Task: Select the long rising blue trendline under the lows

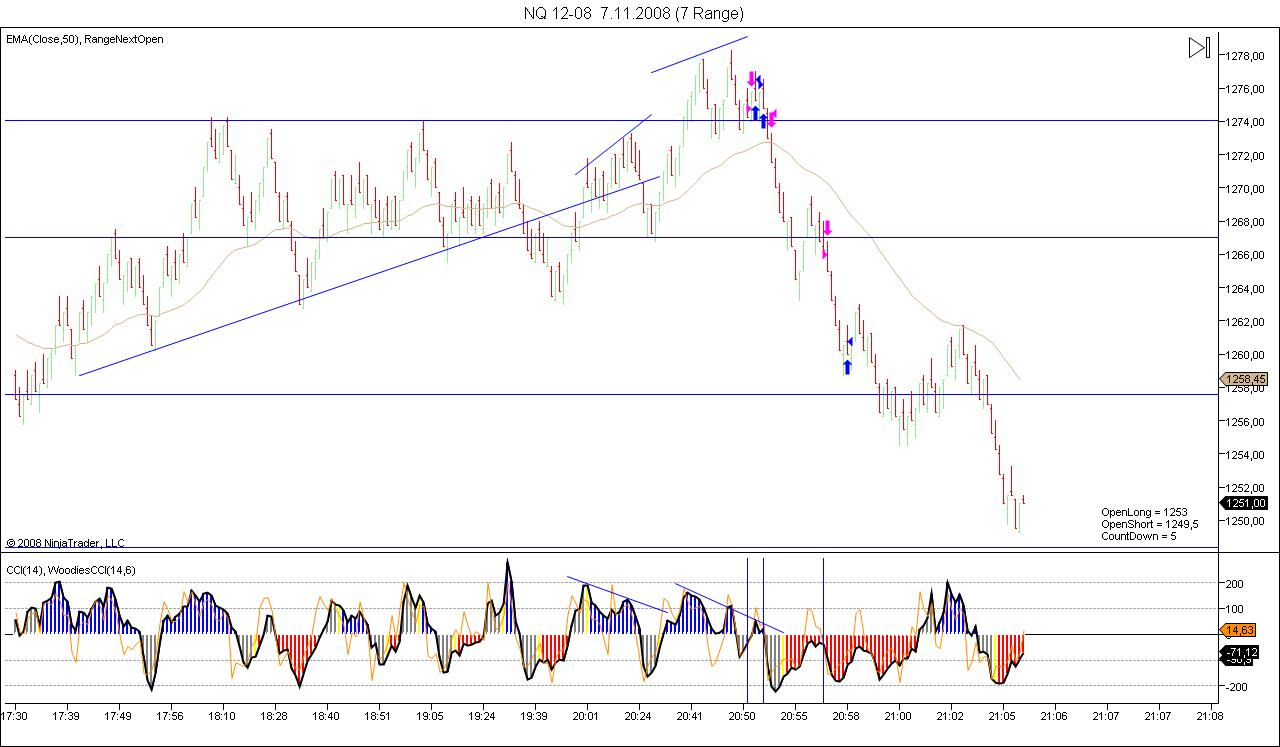Action: click(x=369, y=276)
